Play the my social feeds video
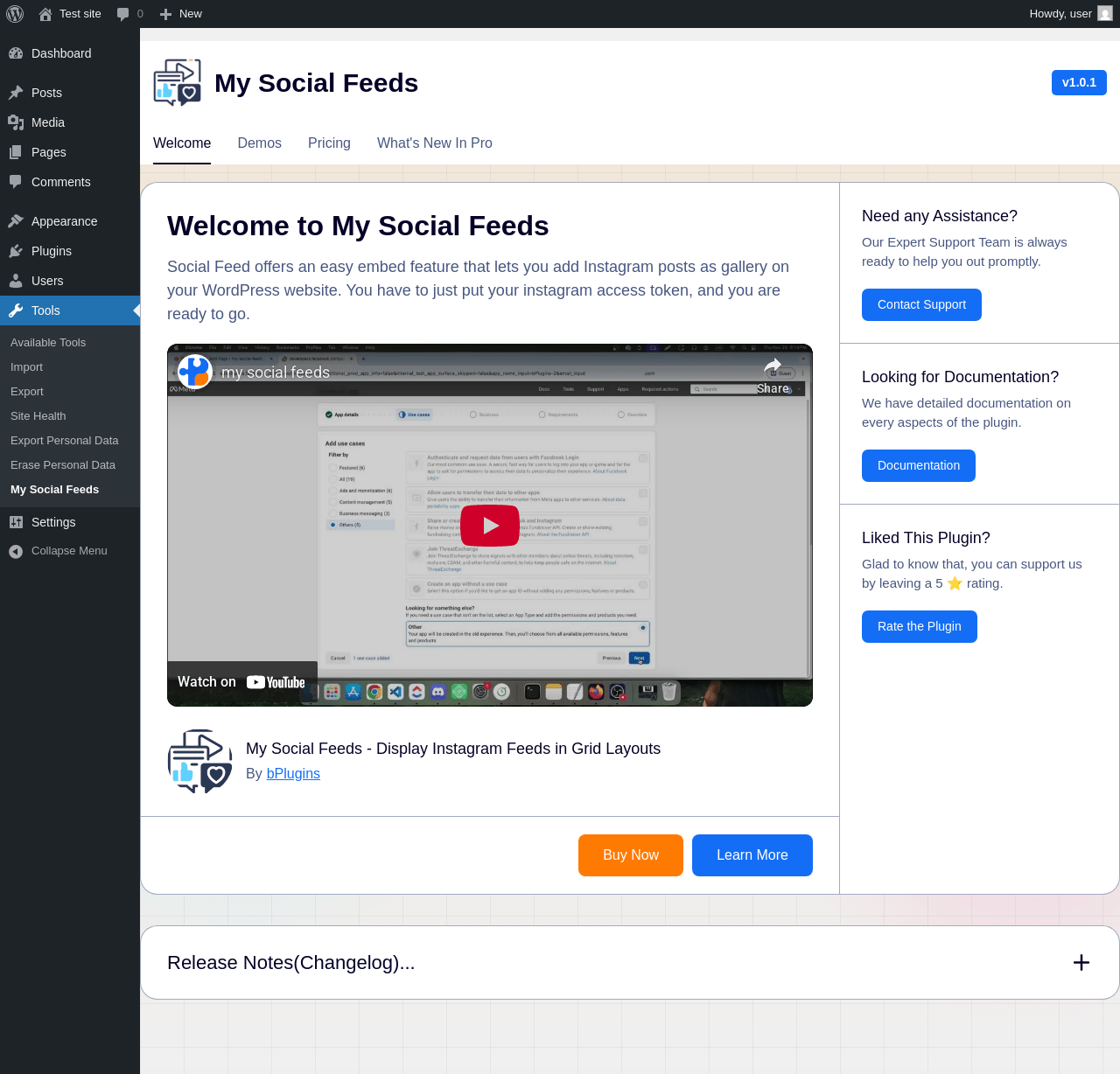1120x1074 pixels. (x=490, y=526)
